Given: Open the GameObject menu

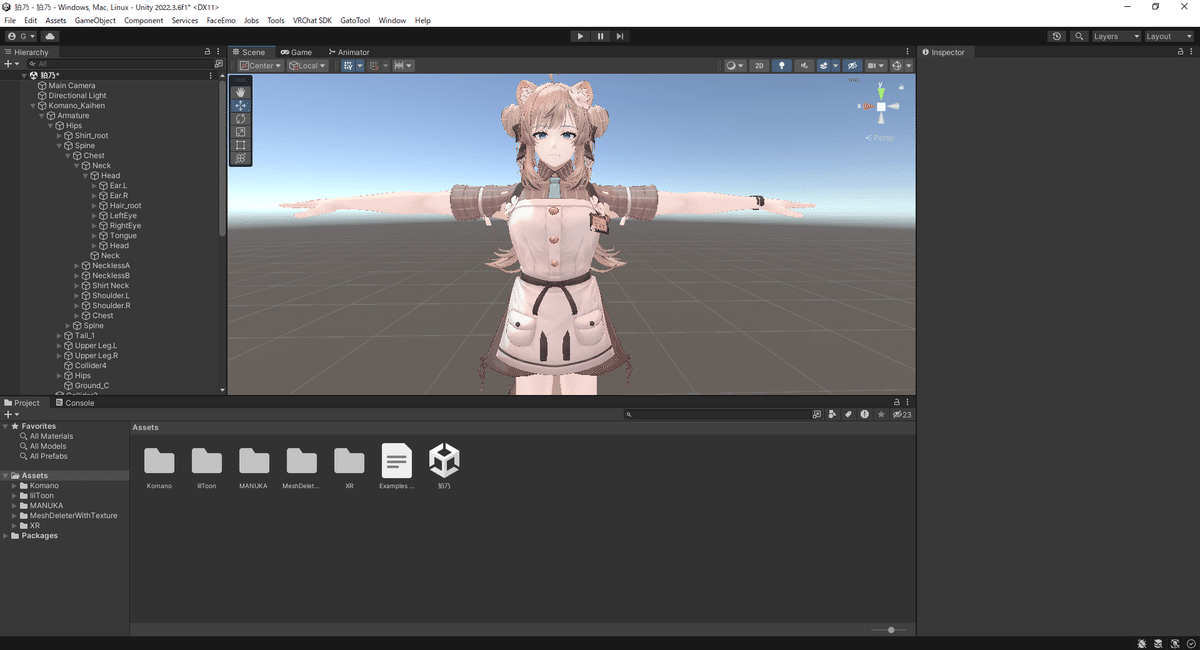Looking at the screenshot, I should [x=95, y=20].
